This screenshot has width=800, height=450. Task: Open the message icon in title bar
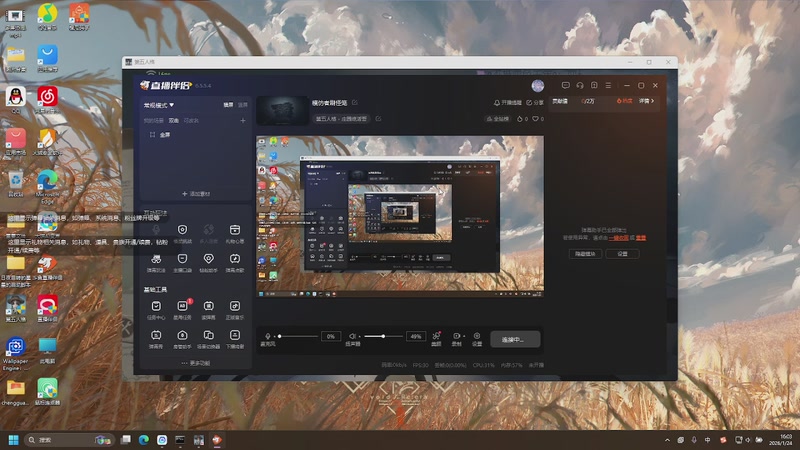pos(565,86)
